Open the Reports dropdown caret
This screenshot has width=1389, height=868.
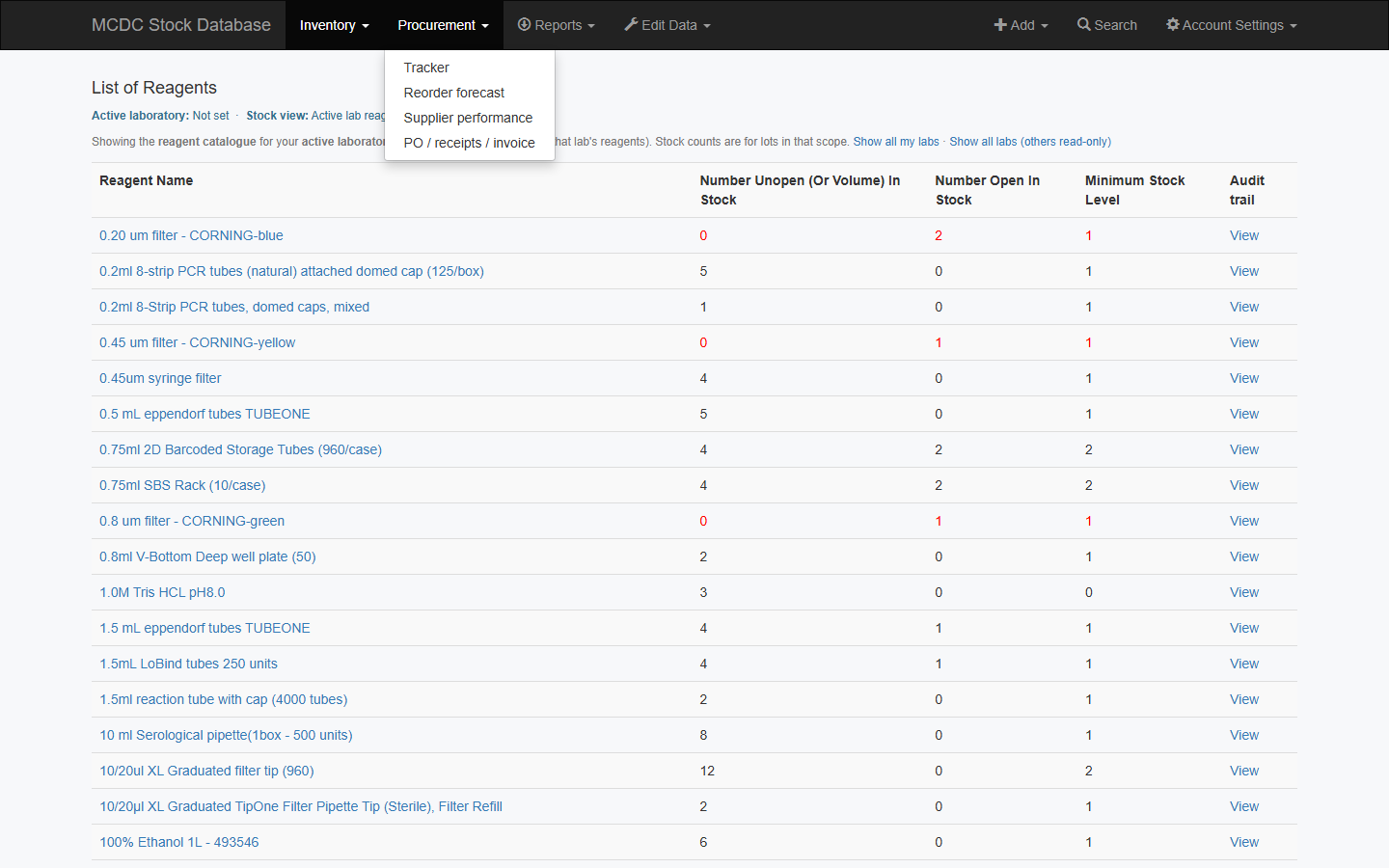tap(591, 26)
